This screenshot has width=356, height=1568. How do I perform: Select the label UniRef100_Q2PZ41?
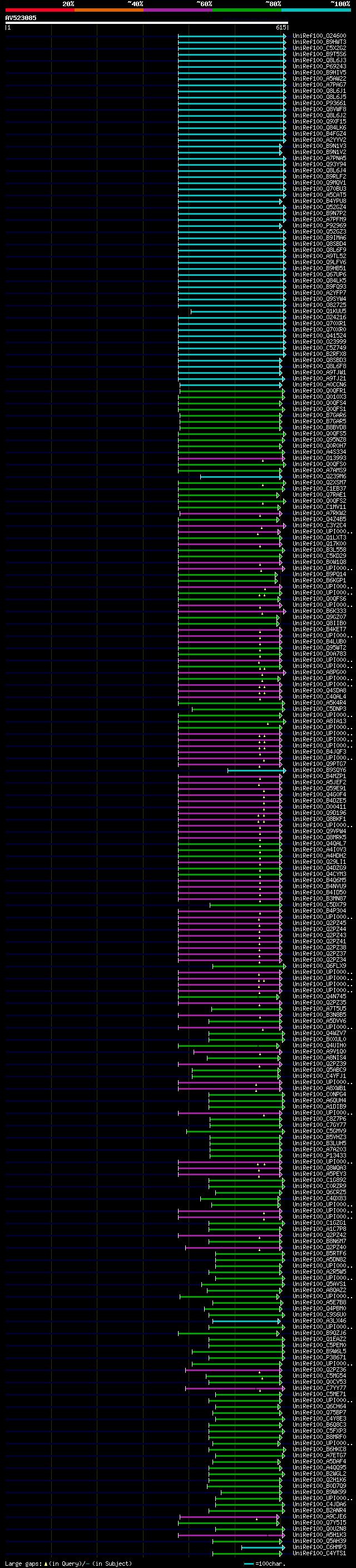319,942
